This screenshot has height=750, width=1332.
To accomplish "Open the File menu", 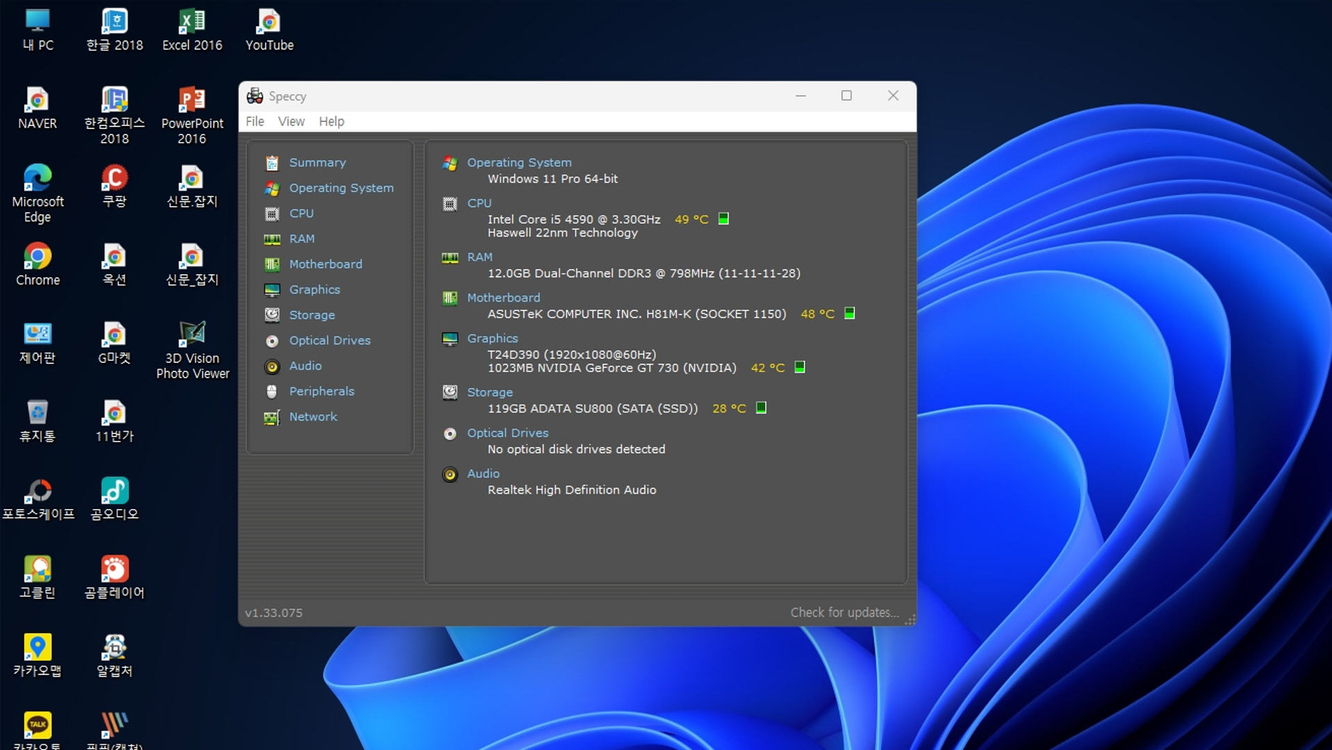I will pos(255,121).
